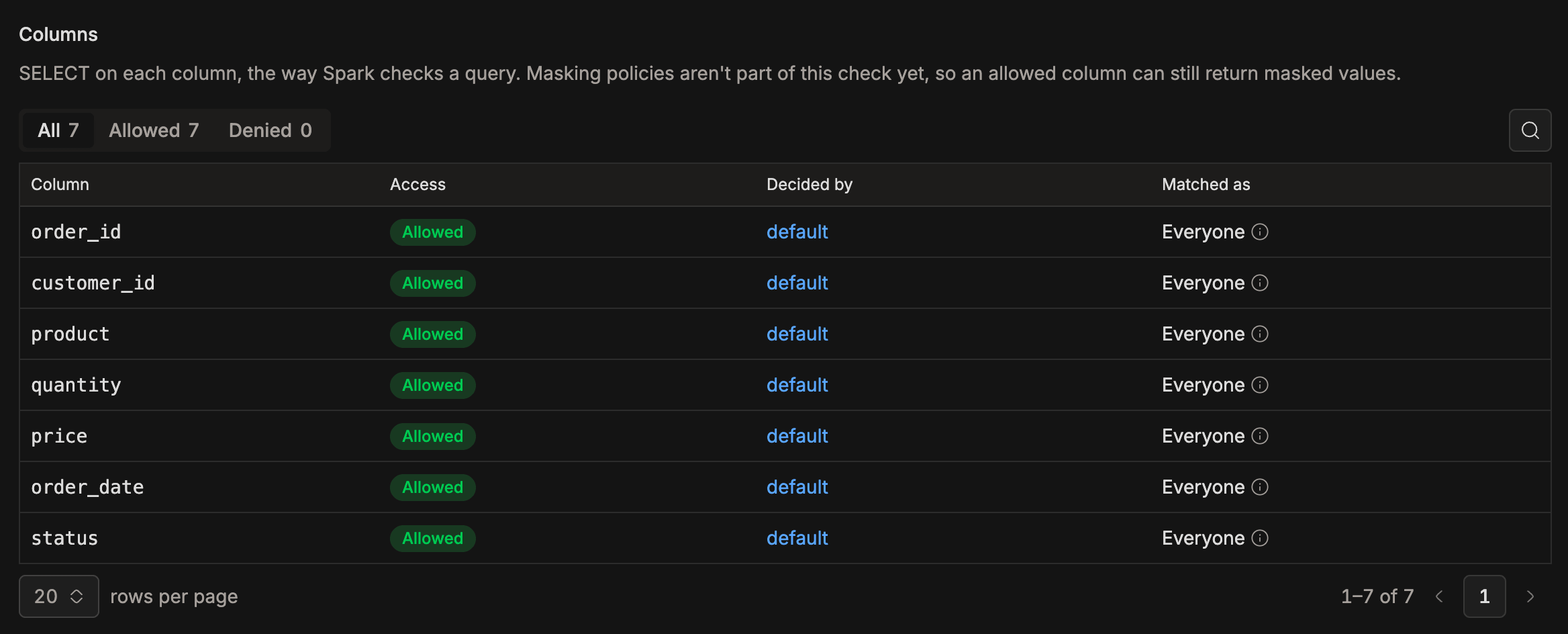Click the order_id column name
The image size is (1568, 634).
point(76,232)
